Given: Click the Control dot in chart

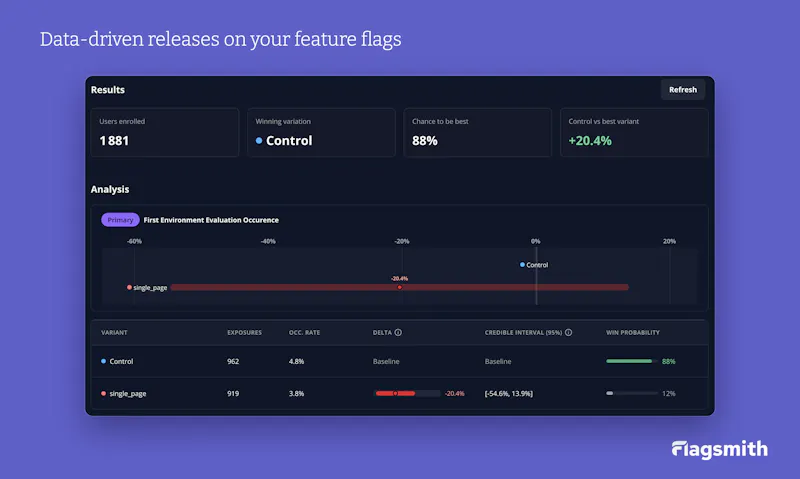Looking at the screenshot, I should [522, 265].
